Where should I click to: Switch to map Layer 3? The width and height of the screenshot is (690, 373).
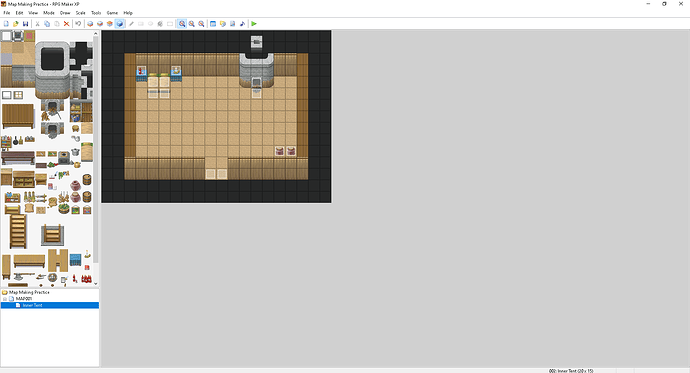[110, 24]
